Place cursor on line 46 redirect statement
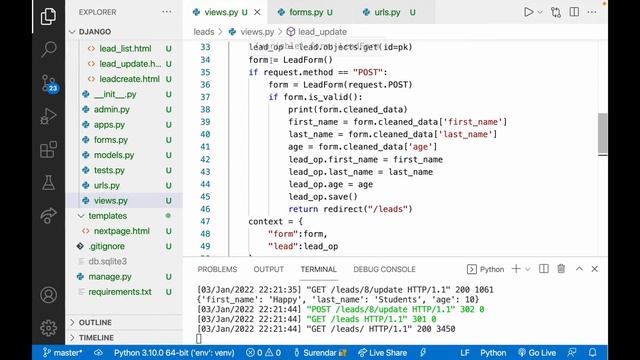 point(350,209)
